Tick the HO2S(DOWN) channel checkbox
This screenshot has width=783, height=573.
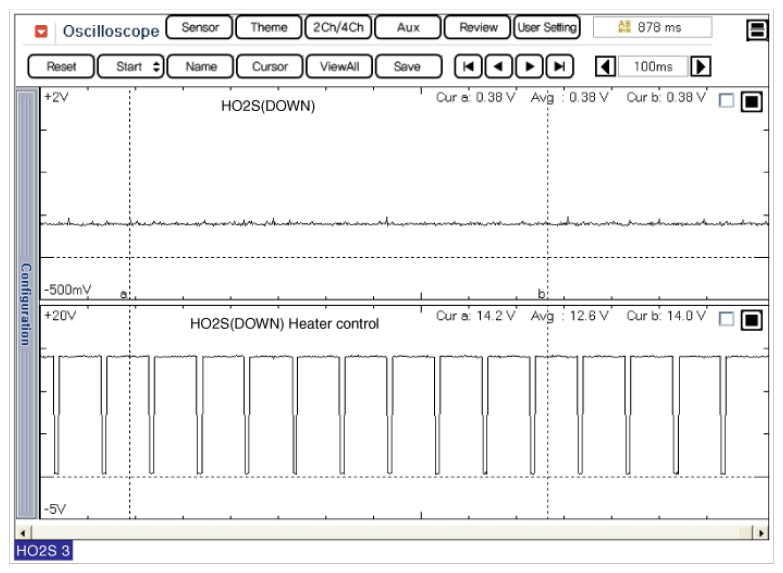pos(726,101)
